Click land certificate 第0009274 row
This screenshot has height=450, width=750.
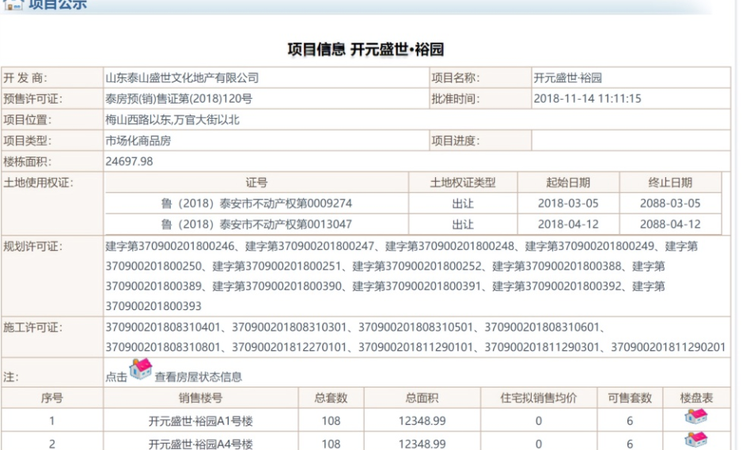(256, 204)
